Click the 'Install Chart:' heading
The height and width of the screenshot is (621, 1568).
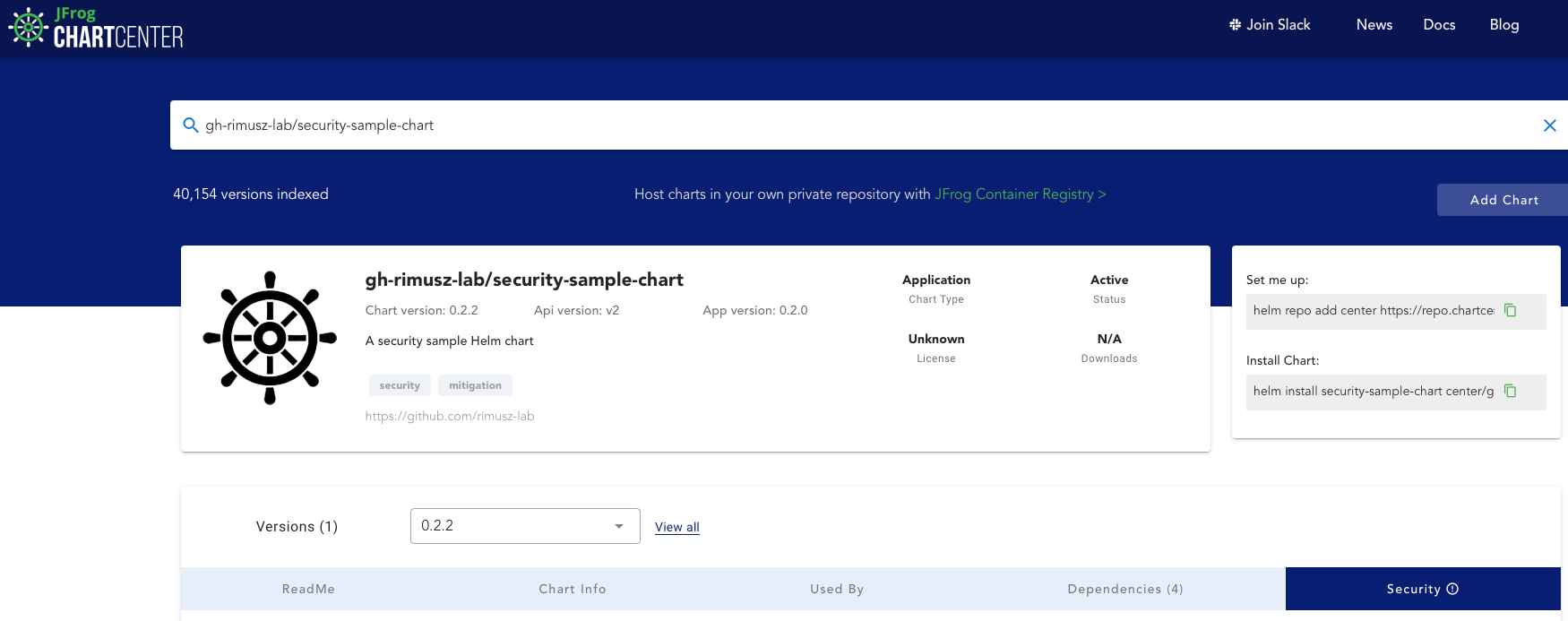pos(1282,360)
